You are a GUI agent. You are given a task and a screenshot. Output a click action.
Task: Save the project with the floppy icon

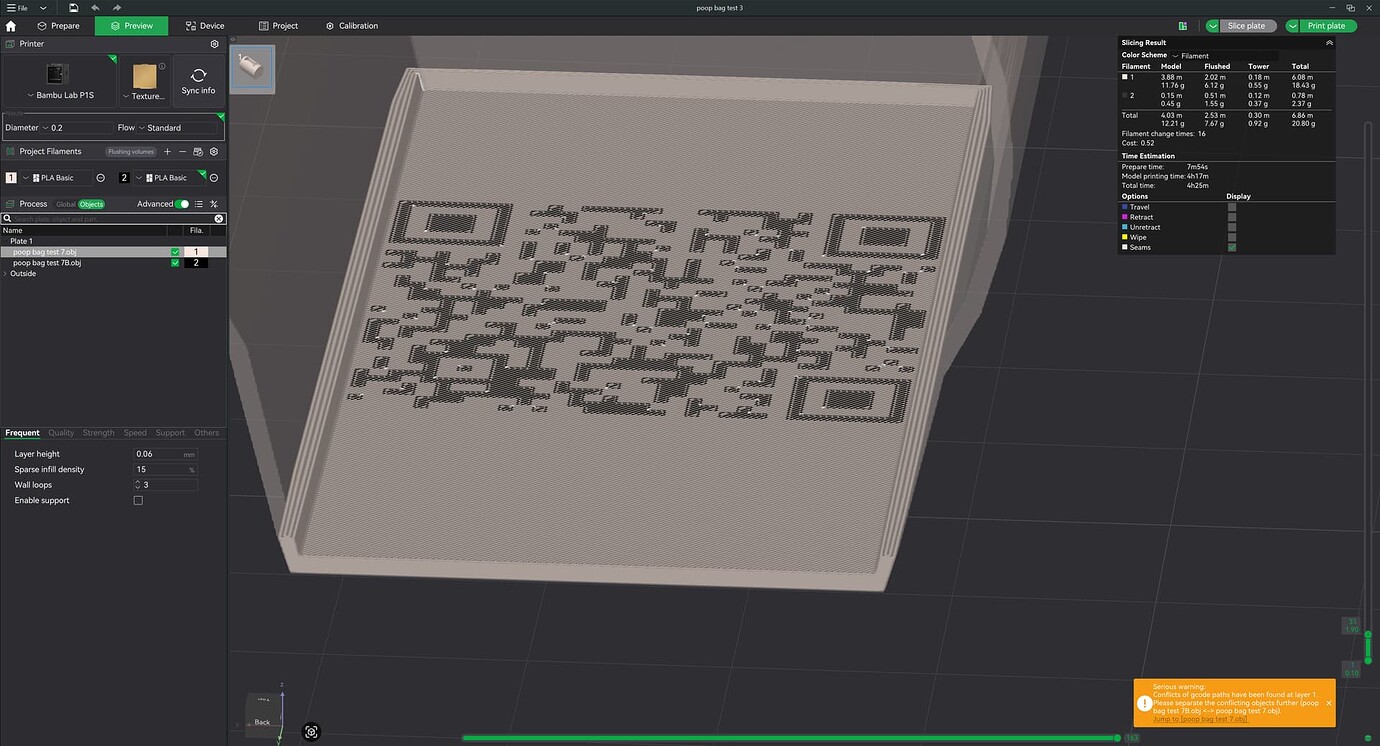pos(74,7)
